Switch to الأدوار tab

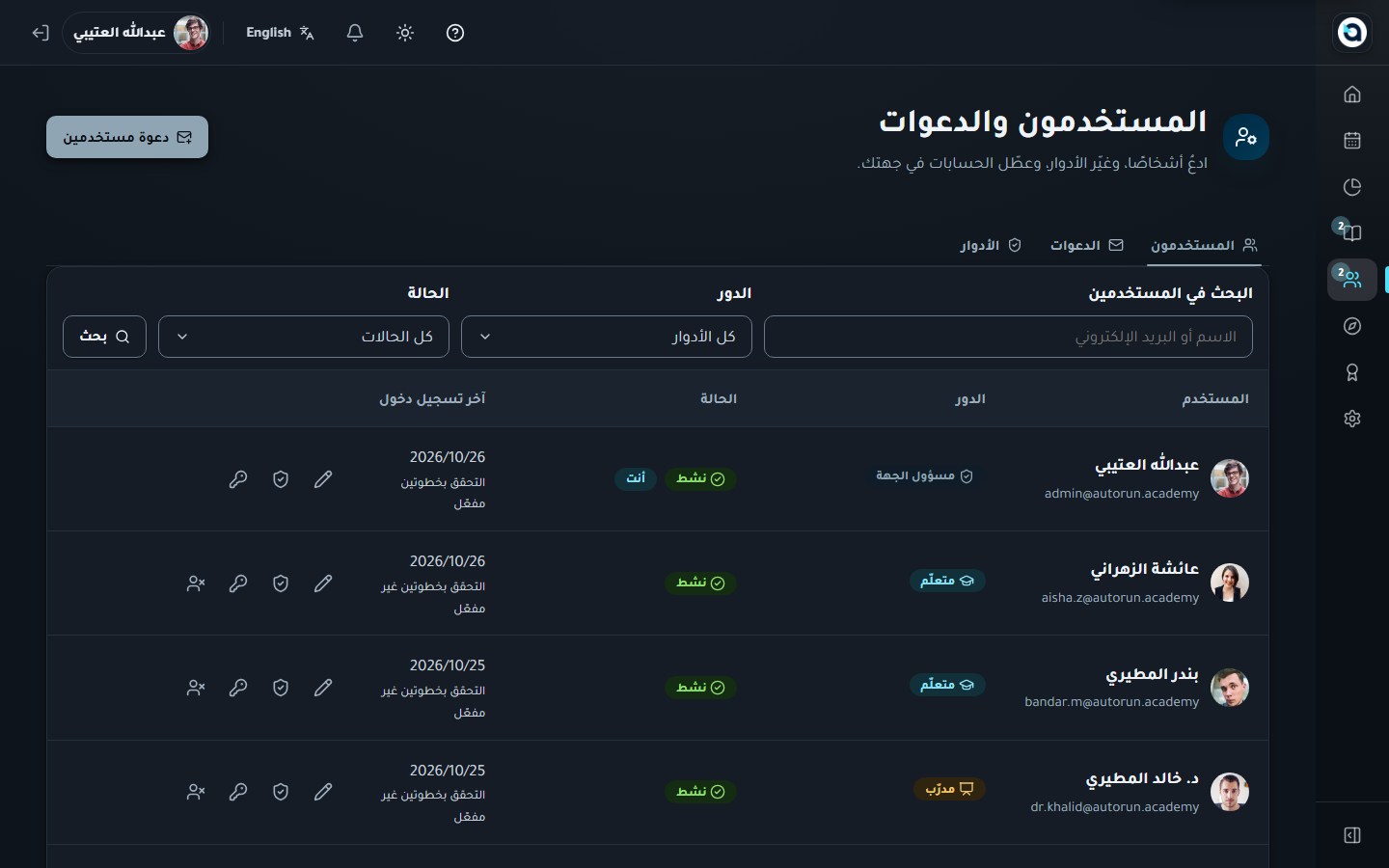click(x=991, y=245)
